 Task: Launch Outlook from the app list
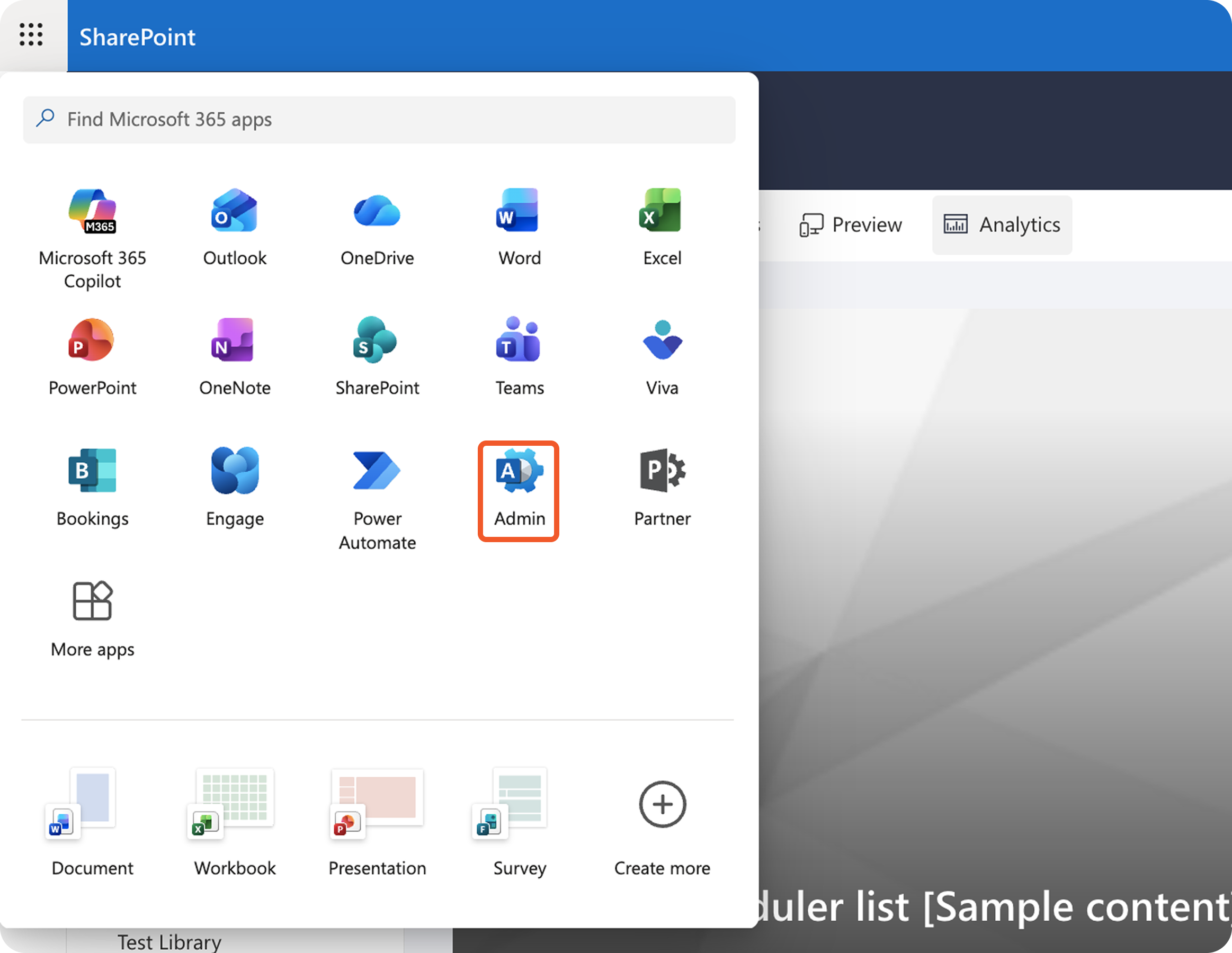point(235,227)
